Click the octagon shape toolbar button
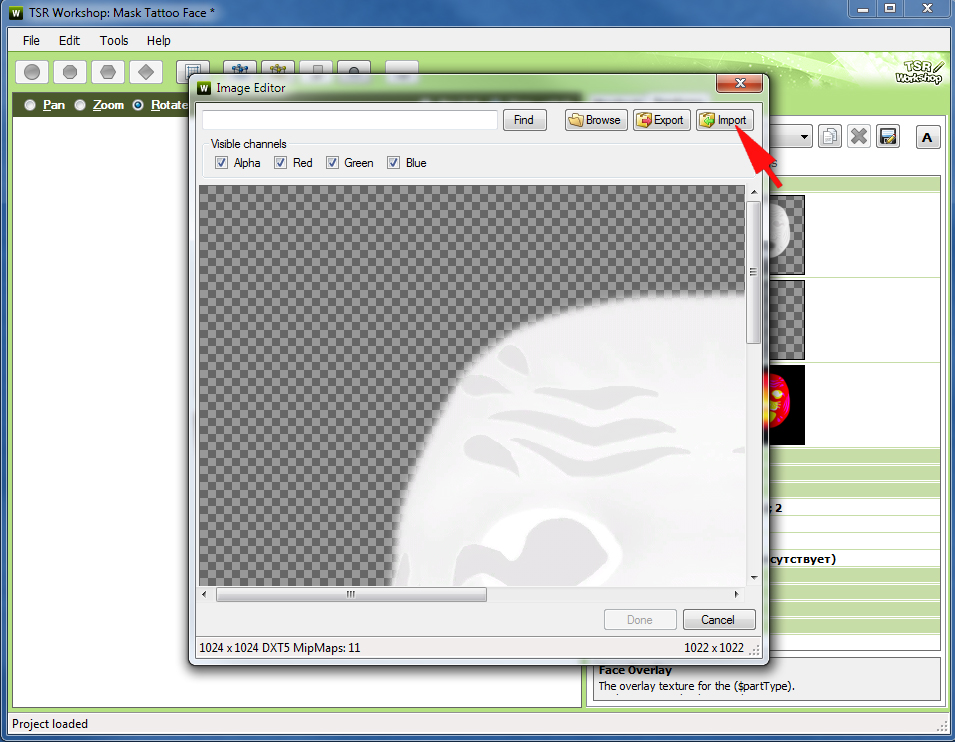Viewport: 955px width, 742px height. (x=70, y=72)
